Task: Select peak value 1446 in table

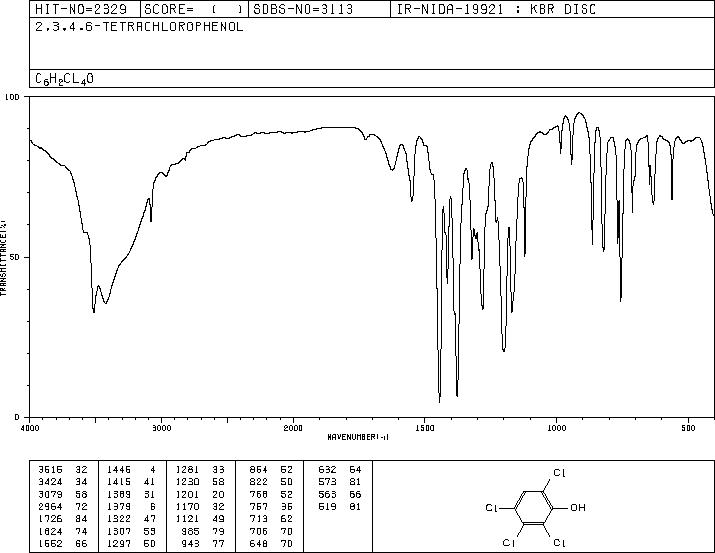Action: pyautogui.click(x=119, y=470)
